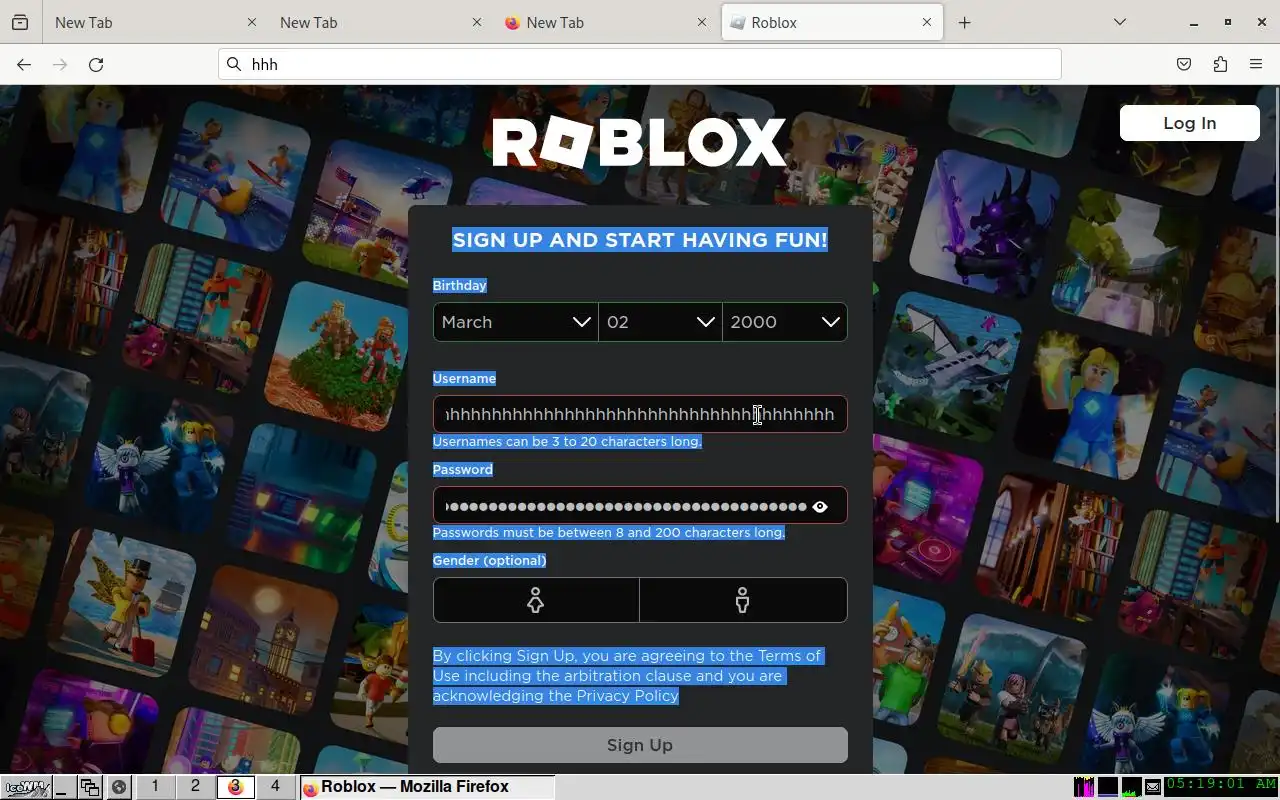Select the male gender icon
The width and height of the screenshot is (1280, 800).
743,600
